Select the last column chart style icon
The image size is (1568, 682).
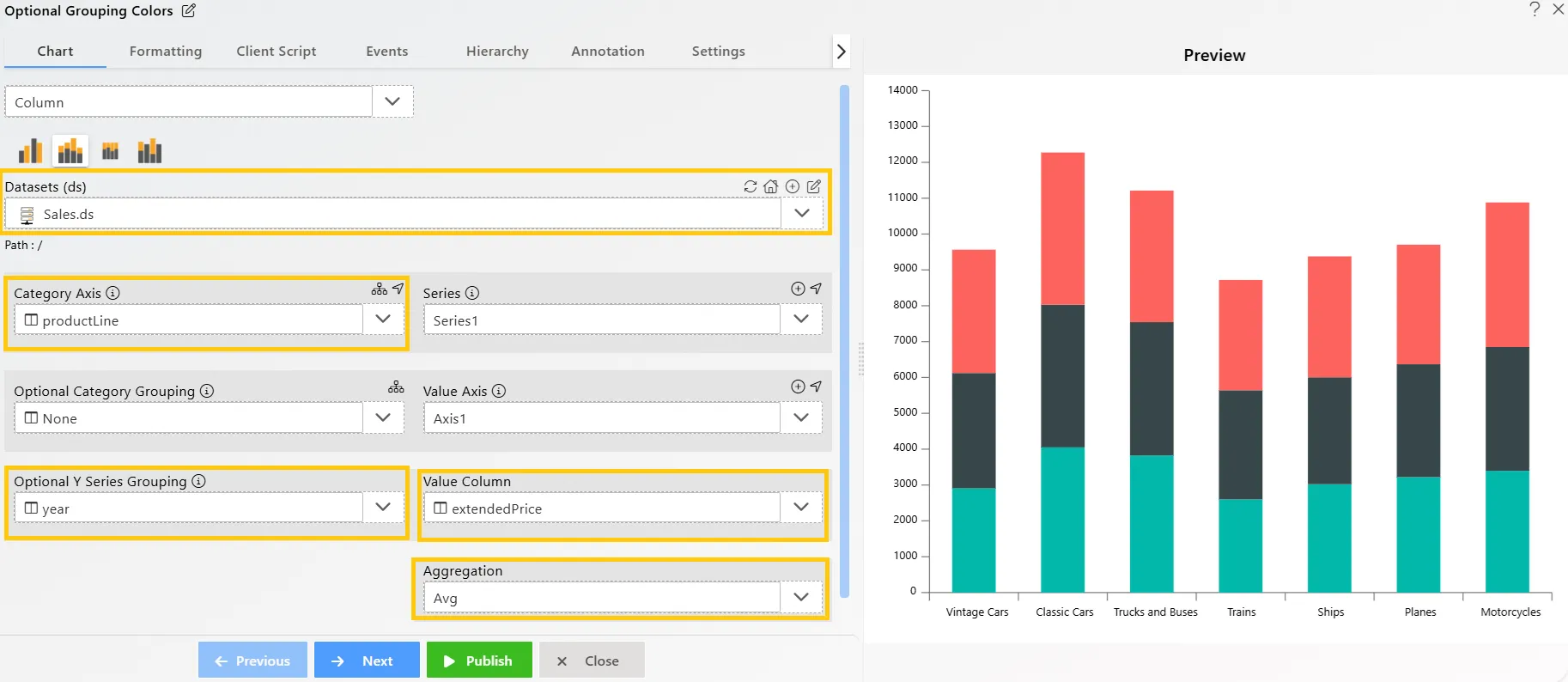coord(149,151)
